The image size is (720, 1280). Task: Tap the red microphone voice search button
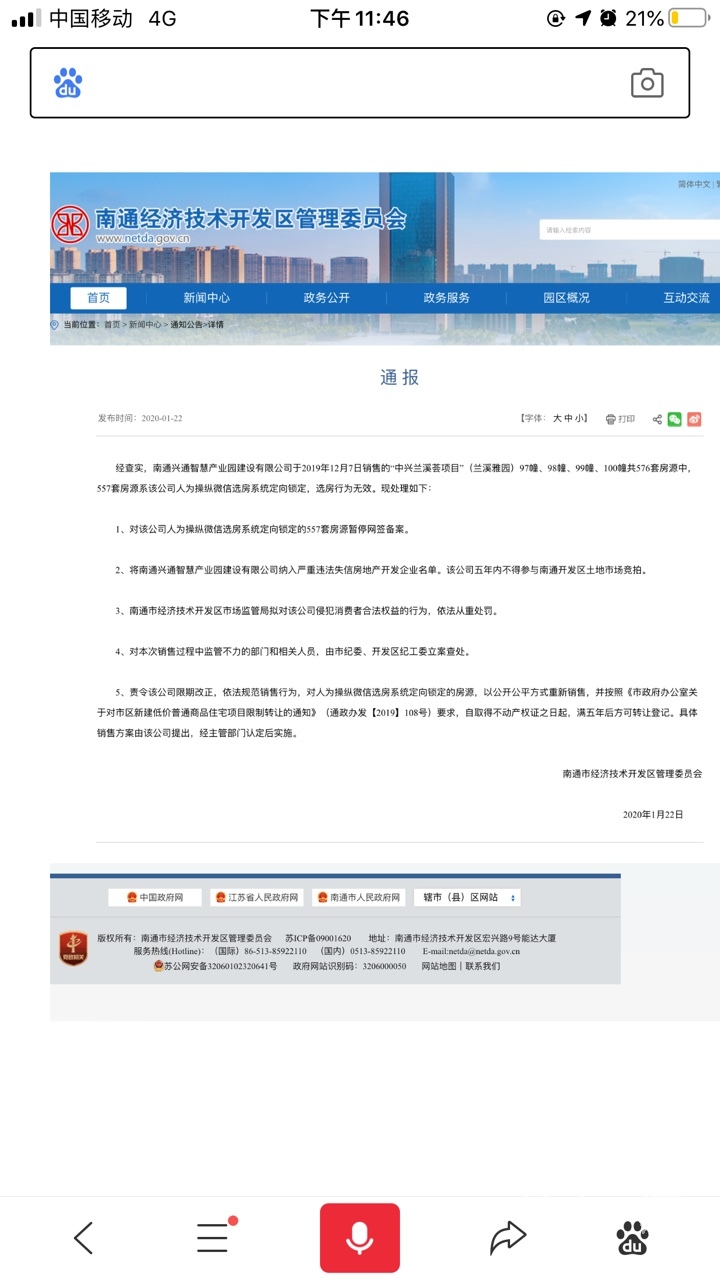click(360, 1238)
